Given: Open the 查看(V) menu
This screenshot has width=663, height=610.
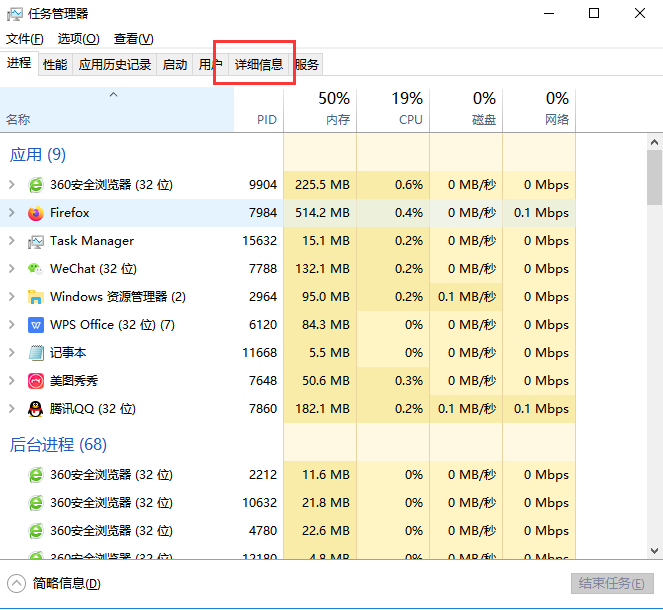Looking at the screenshot, I should click(133, 39).
